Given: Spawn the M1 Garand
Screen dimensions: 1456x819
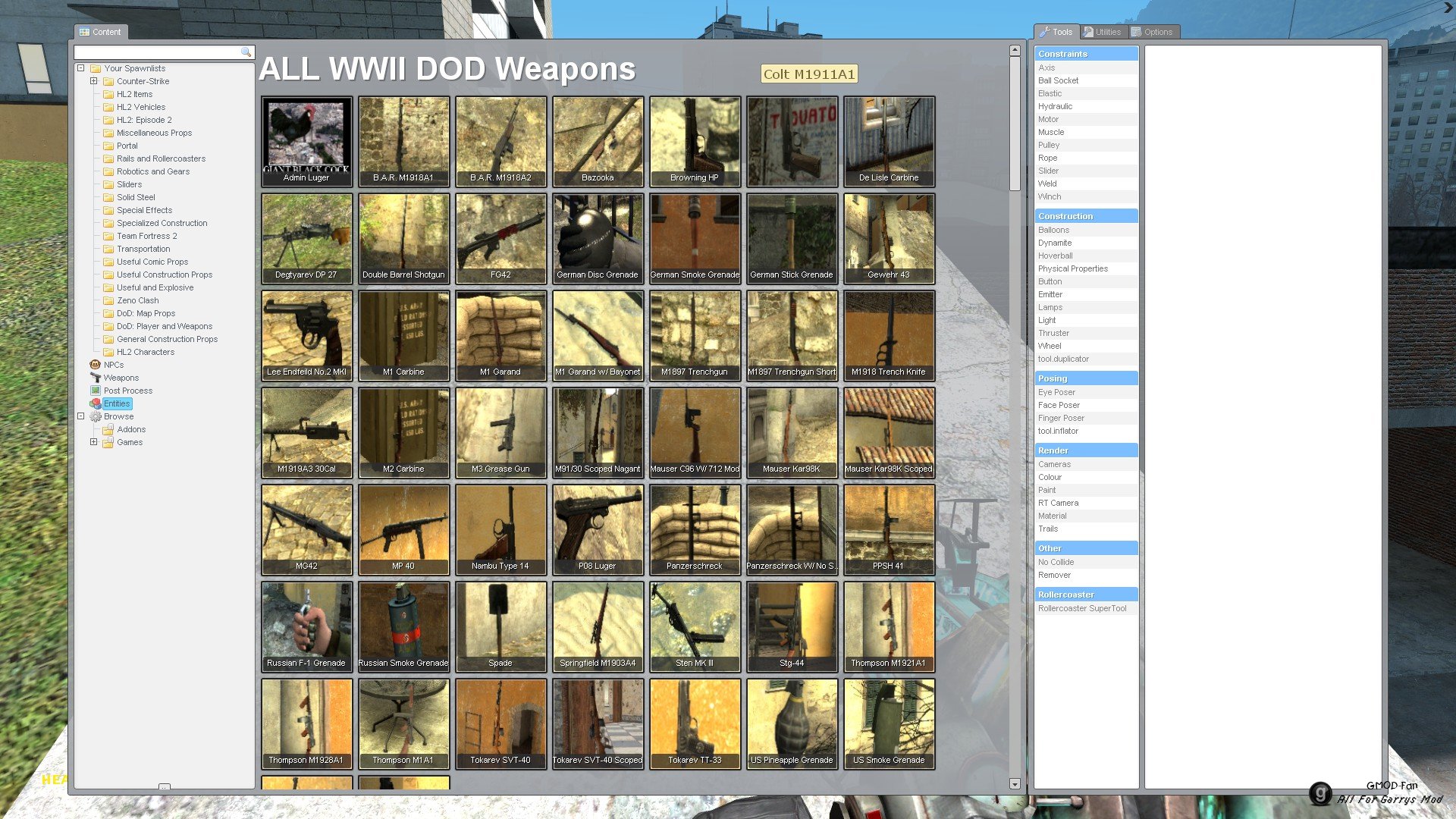Looking at the screenshot, I should pos(500,335).
